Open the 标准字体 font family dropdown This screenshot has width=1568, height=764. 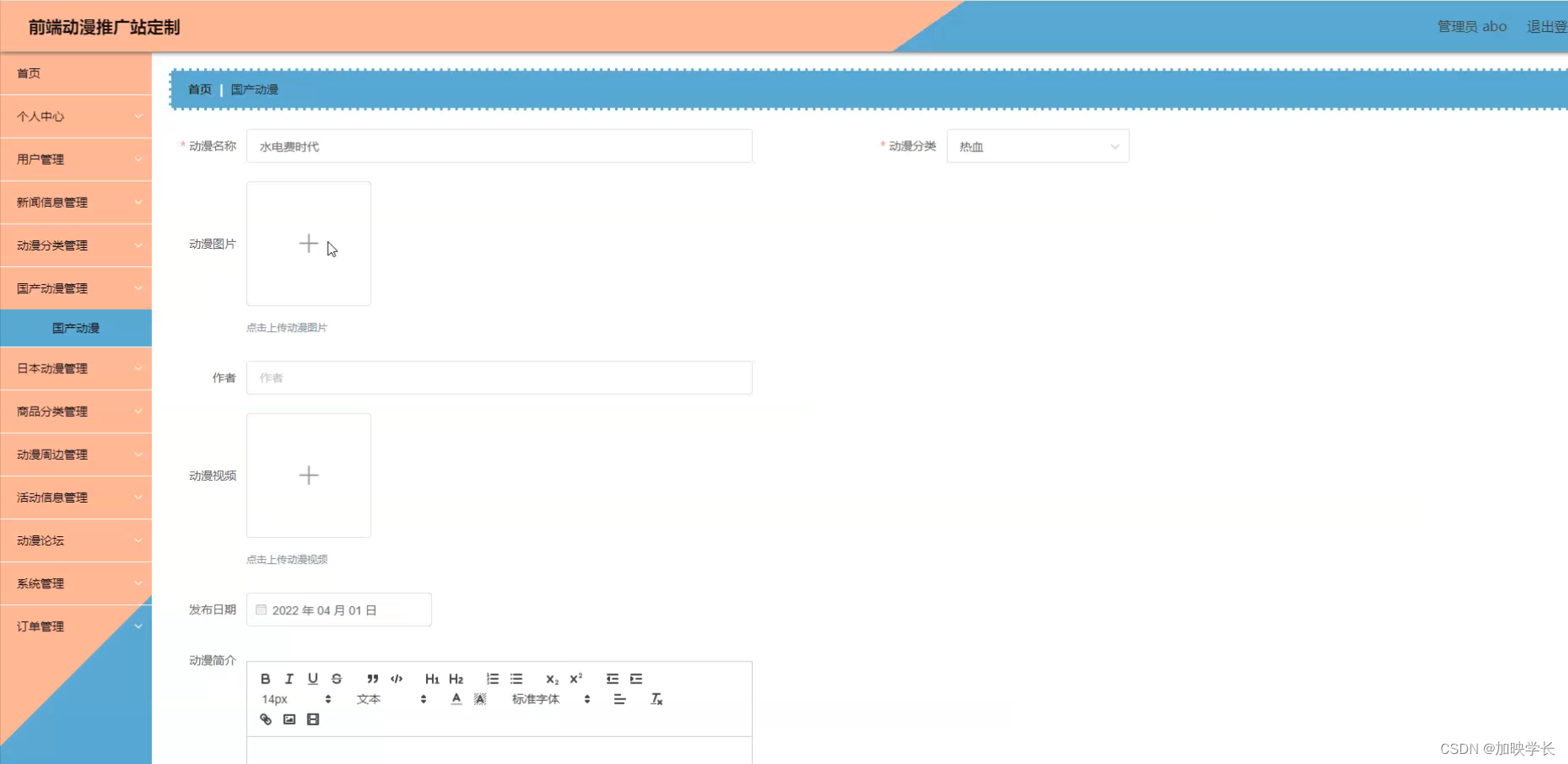[535, 698]
